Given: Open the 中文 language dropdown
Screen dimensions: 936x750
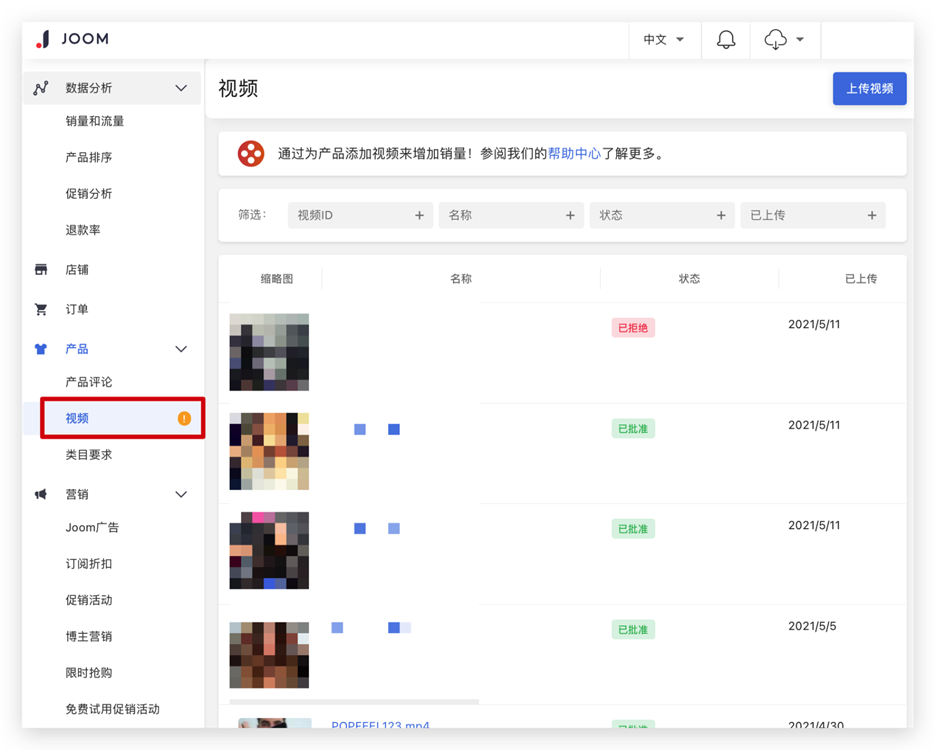Looking at the screenshot, I should click(664, 39).
